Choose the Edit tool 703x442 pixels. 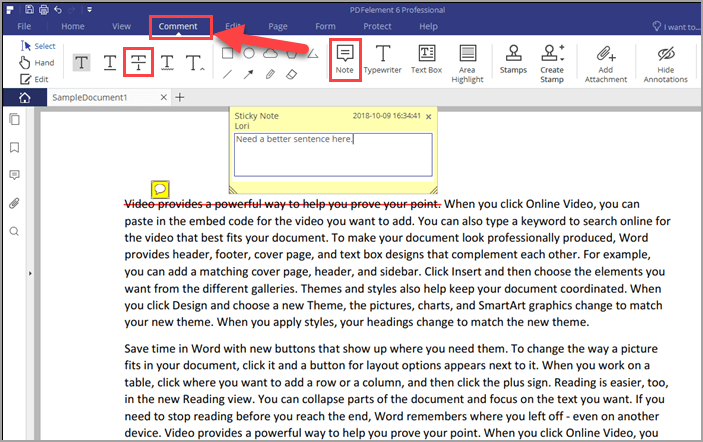tap(34, 79)
